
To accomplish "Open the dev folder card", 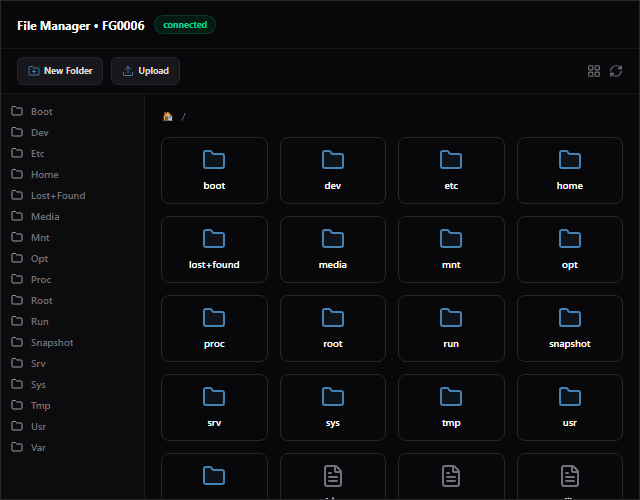I will 333,170.
